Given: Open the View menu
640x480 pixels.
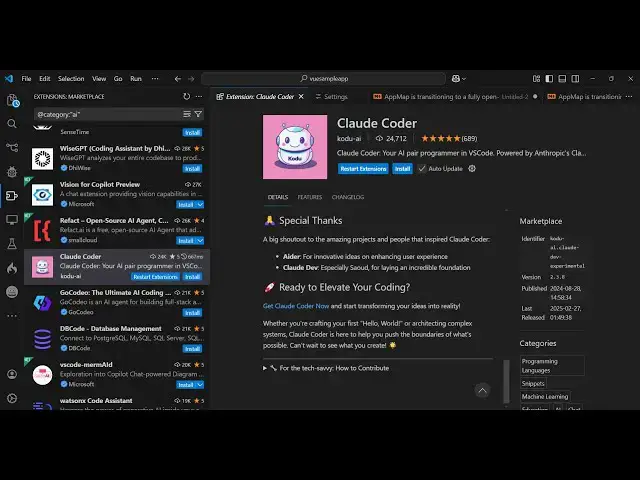Looking at the screenshot, I should 99,79.
